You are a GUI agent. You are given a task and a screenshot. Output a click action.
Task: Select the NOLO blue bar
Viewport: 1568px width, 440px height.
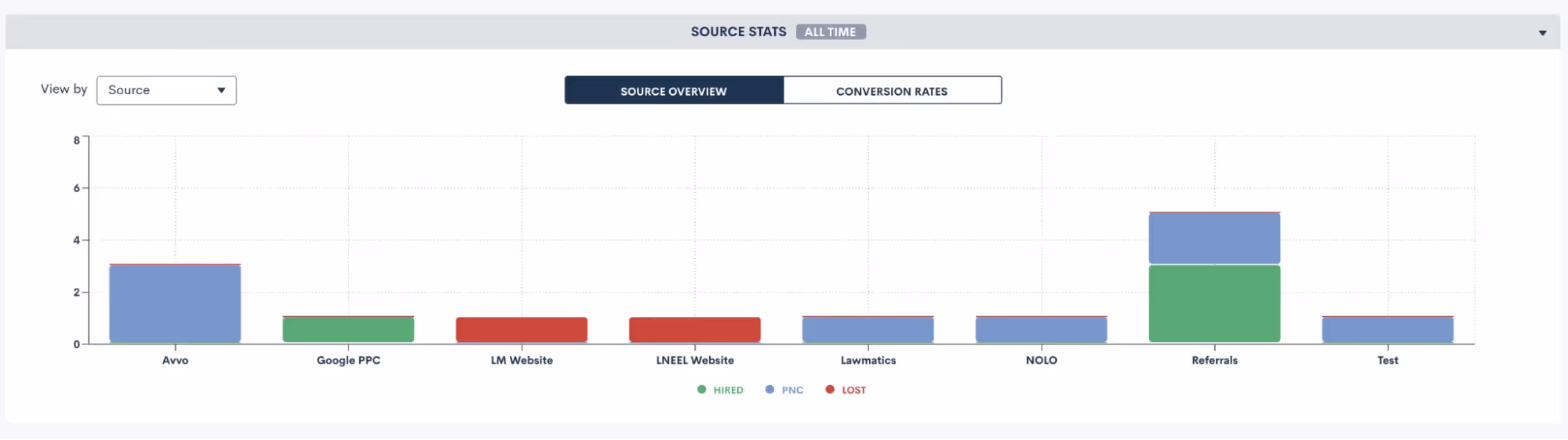1042,329
